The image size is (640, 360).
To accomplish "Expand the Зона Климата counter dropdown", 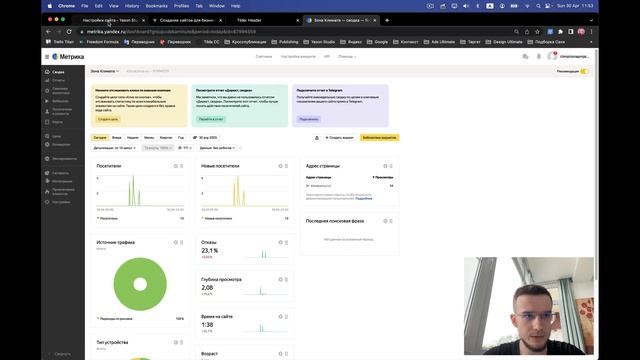I will coord(104,71).
